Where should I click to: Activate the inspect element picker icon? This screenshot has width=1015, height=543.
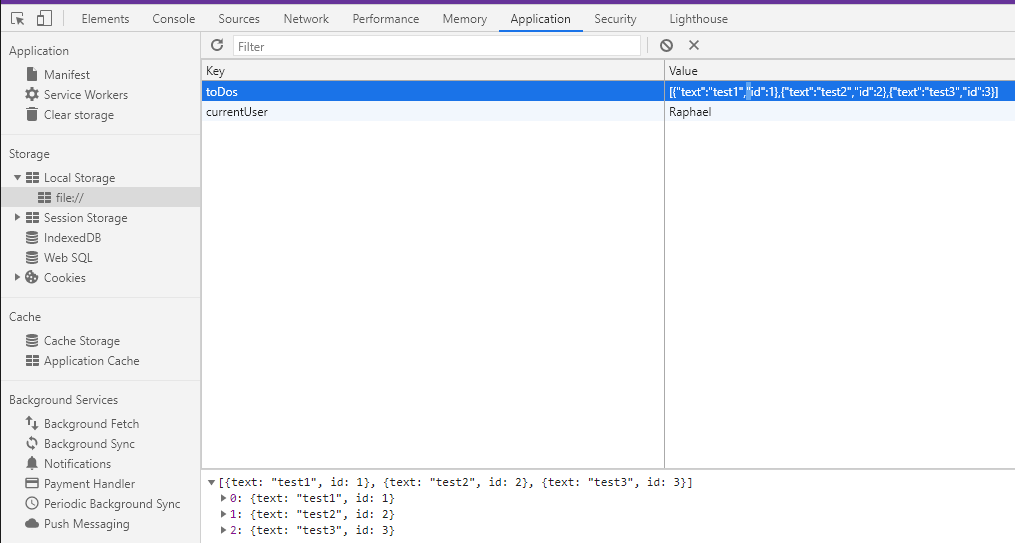[18, 19]
